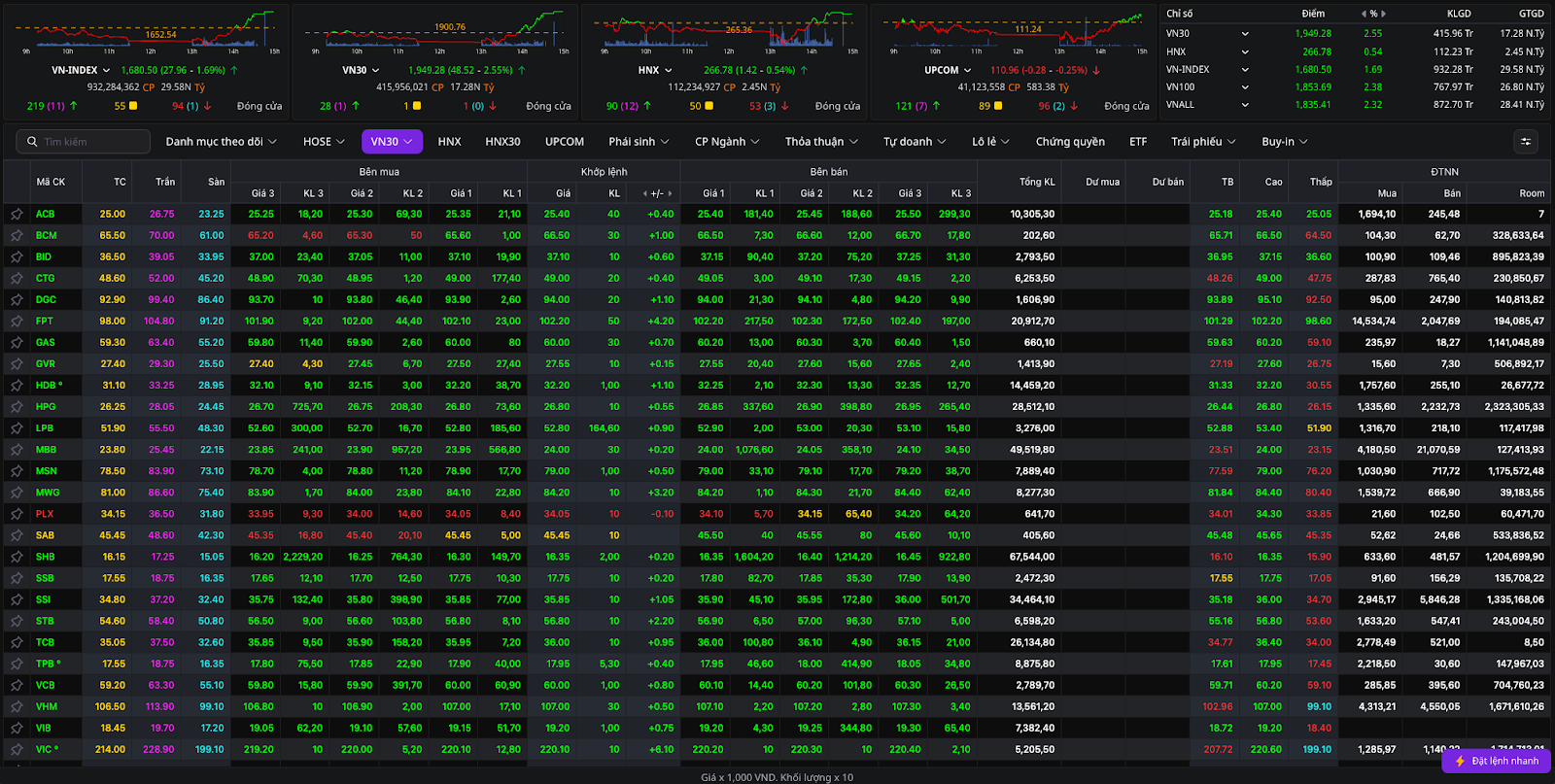
Task: Click right arrow beside +/- column header
Action: pos(670,193)
